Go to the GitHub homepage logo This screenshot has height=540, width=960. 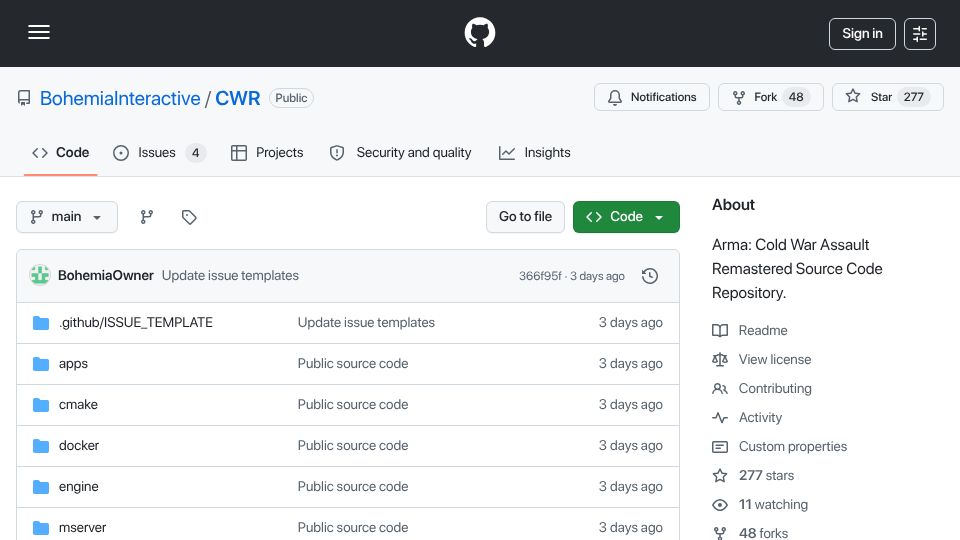coord(479,32)
